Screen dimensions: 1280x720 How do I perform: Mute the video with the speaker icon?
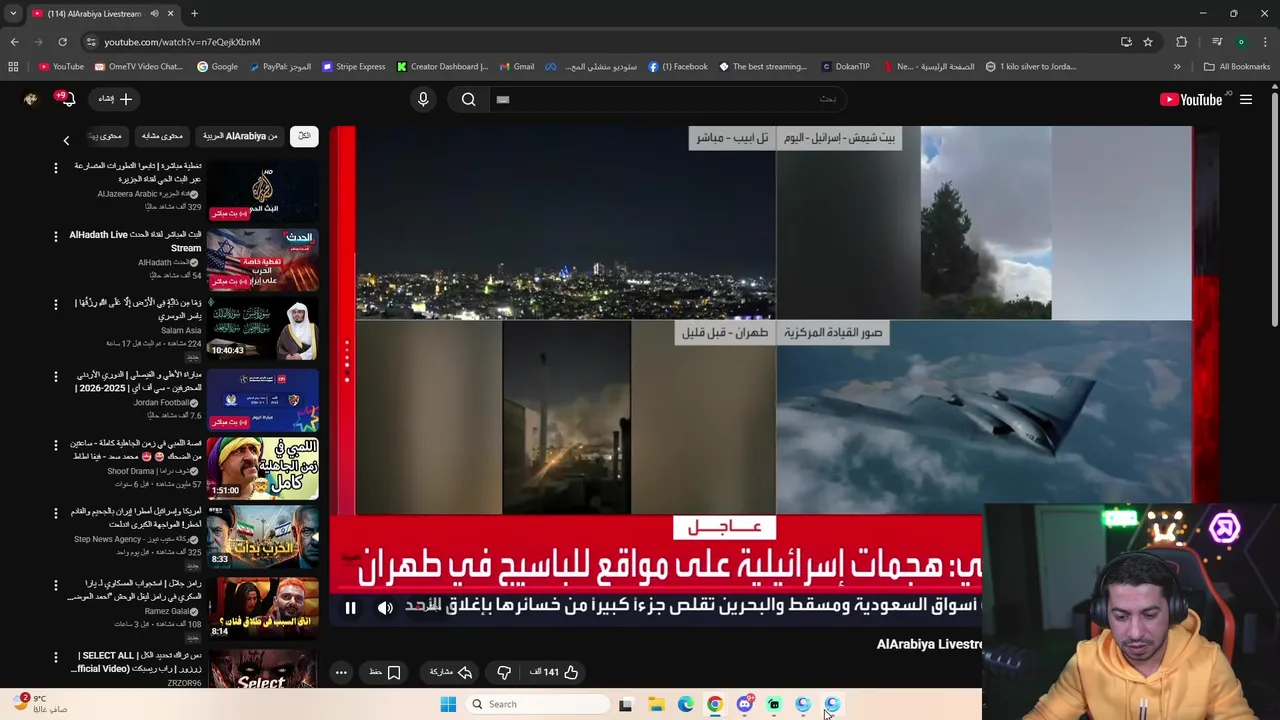pos(385,607)
